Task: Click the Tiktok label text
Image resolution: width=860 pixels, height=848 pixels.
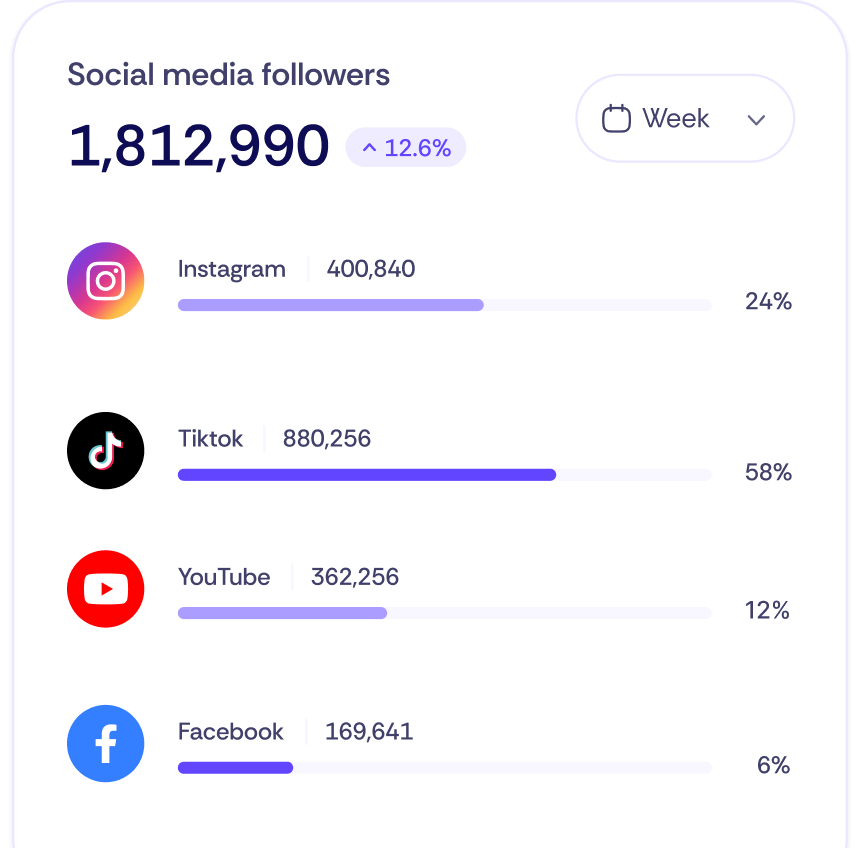Action: [210, 439]
